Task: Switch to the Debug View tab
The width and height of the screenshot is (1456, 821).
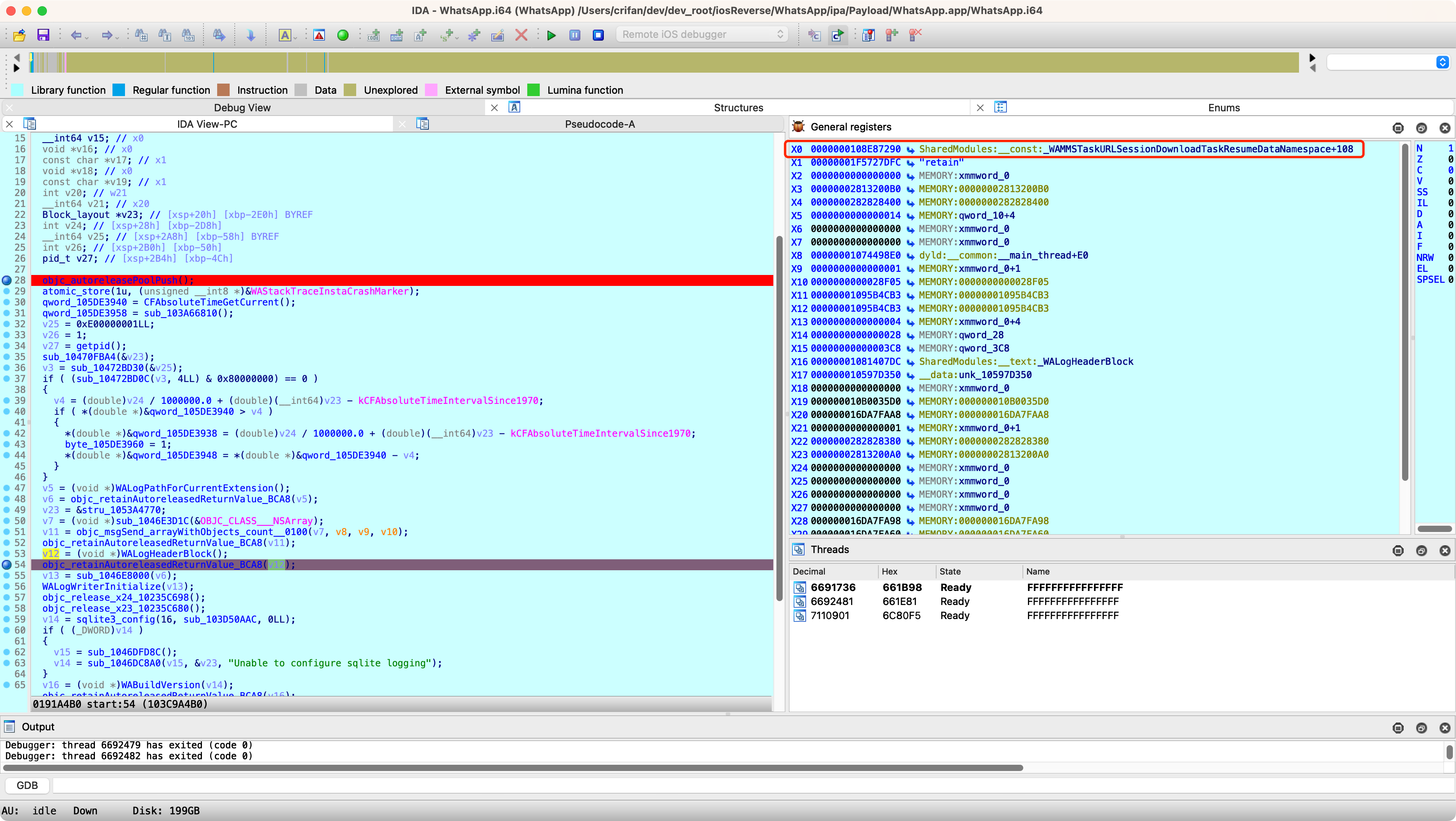Action: pyautogui.click(x=242, y=107)
